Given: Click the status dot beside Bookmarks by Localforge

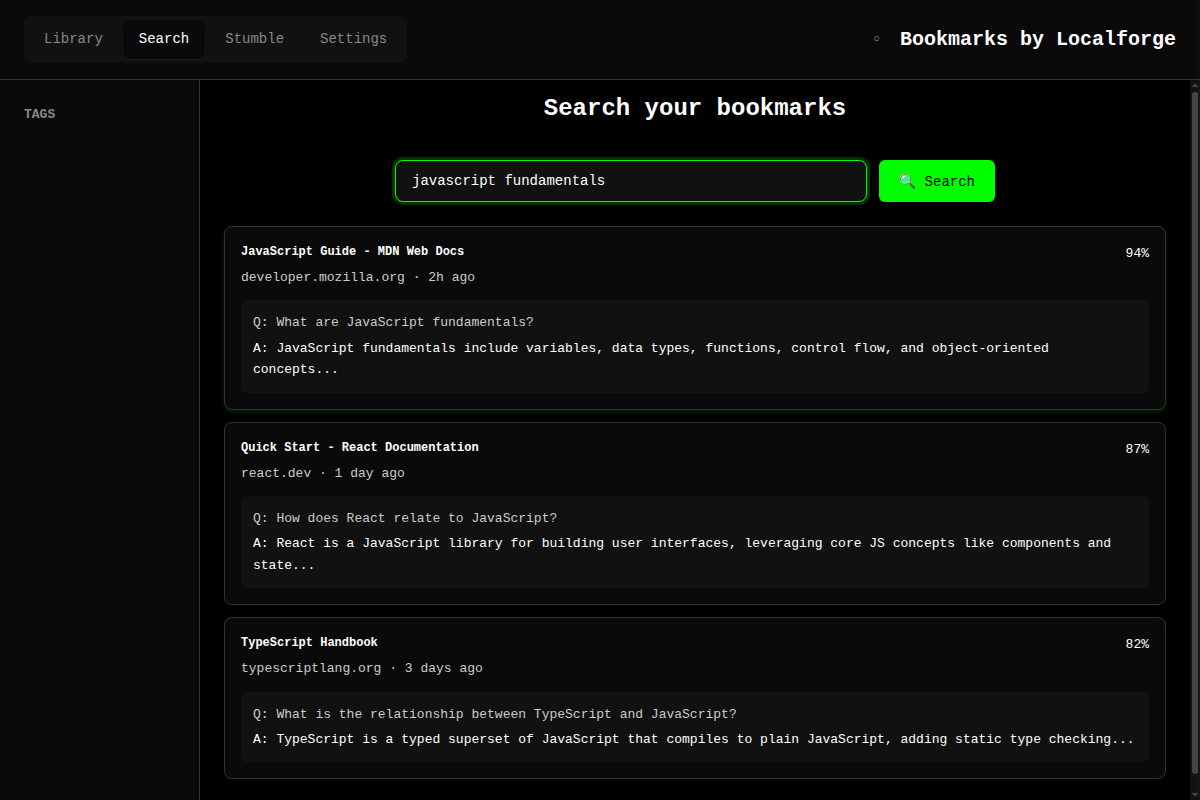Looking at the screenshot, I should tap(876, 38).
